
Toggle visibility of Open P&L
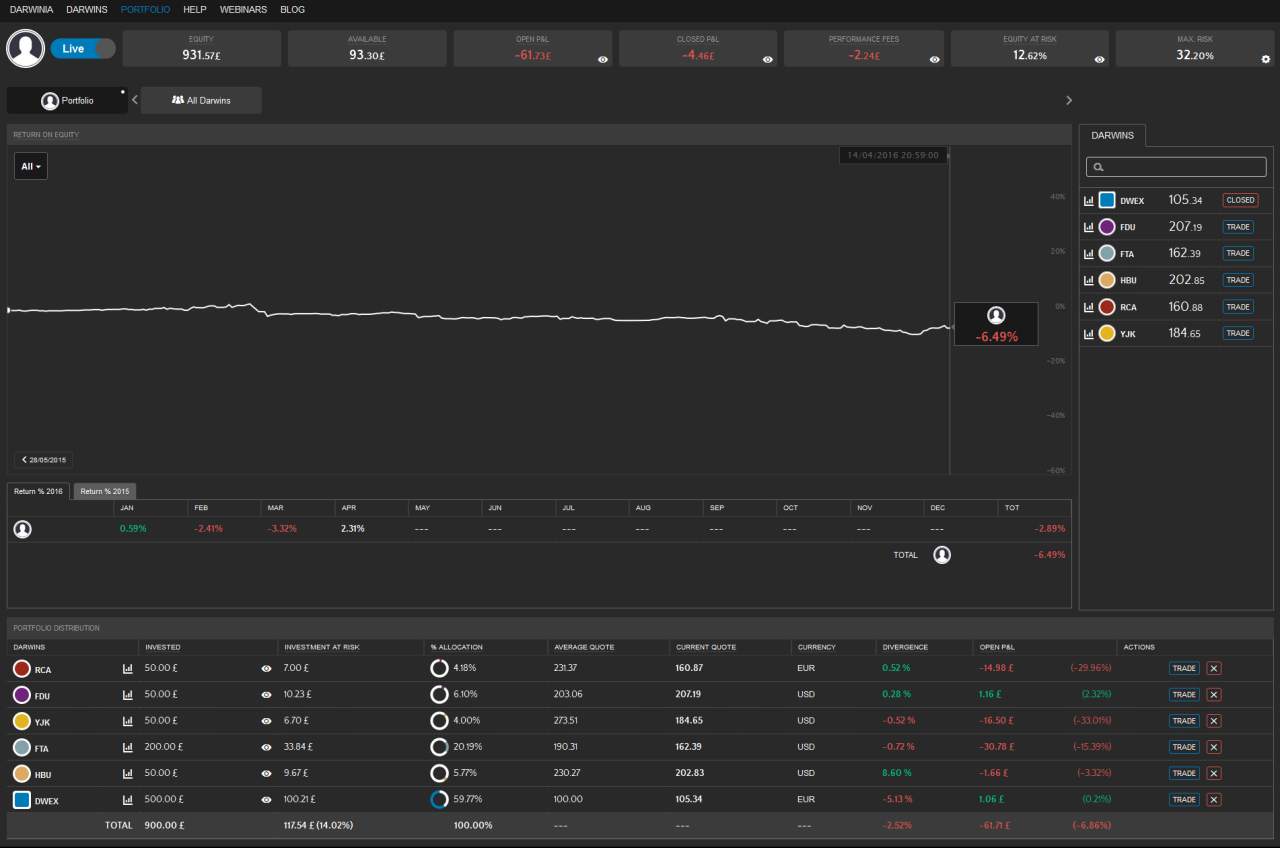[x=603, y=59]
